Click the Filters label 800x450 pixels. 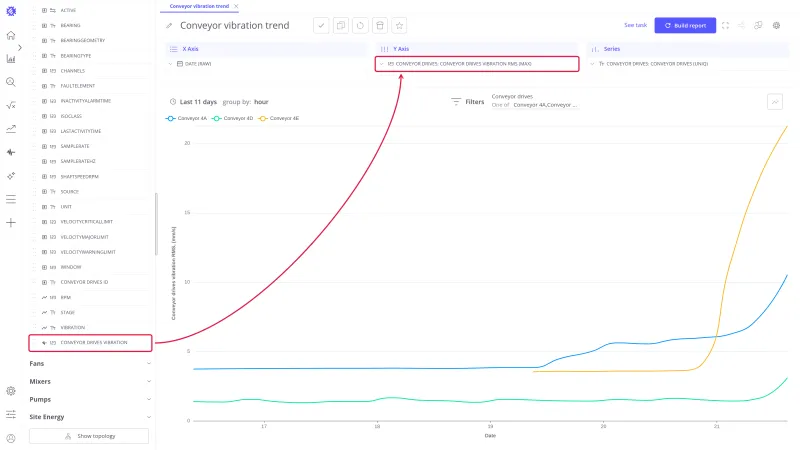pos(474,102)
